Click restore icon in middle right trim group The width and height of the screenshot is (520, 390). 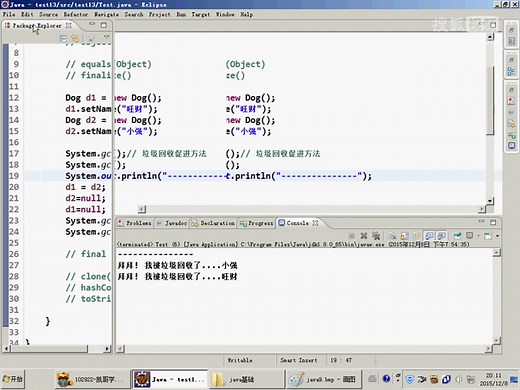[511, 60]
